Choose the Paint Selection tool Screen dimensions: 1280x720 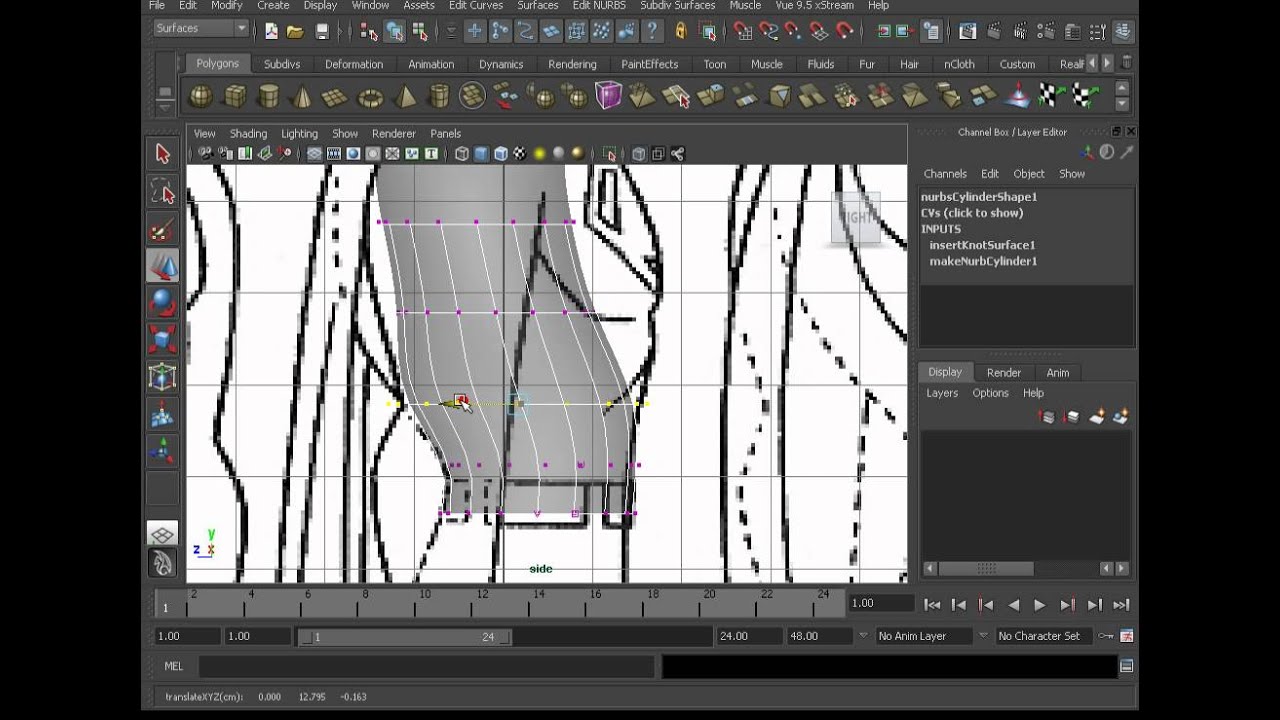point(162,229)
